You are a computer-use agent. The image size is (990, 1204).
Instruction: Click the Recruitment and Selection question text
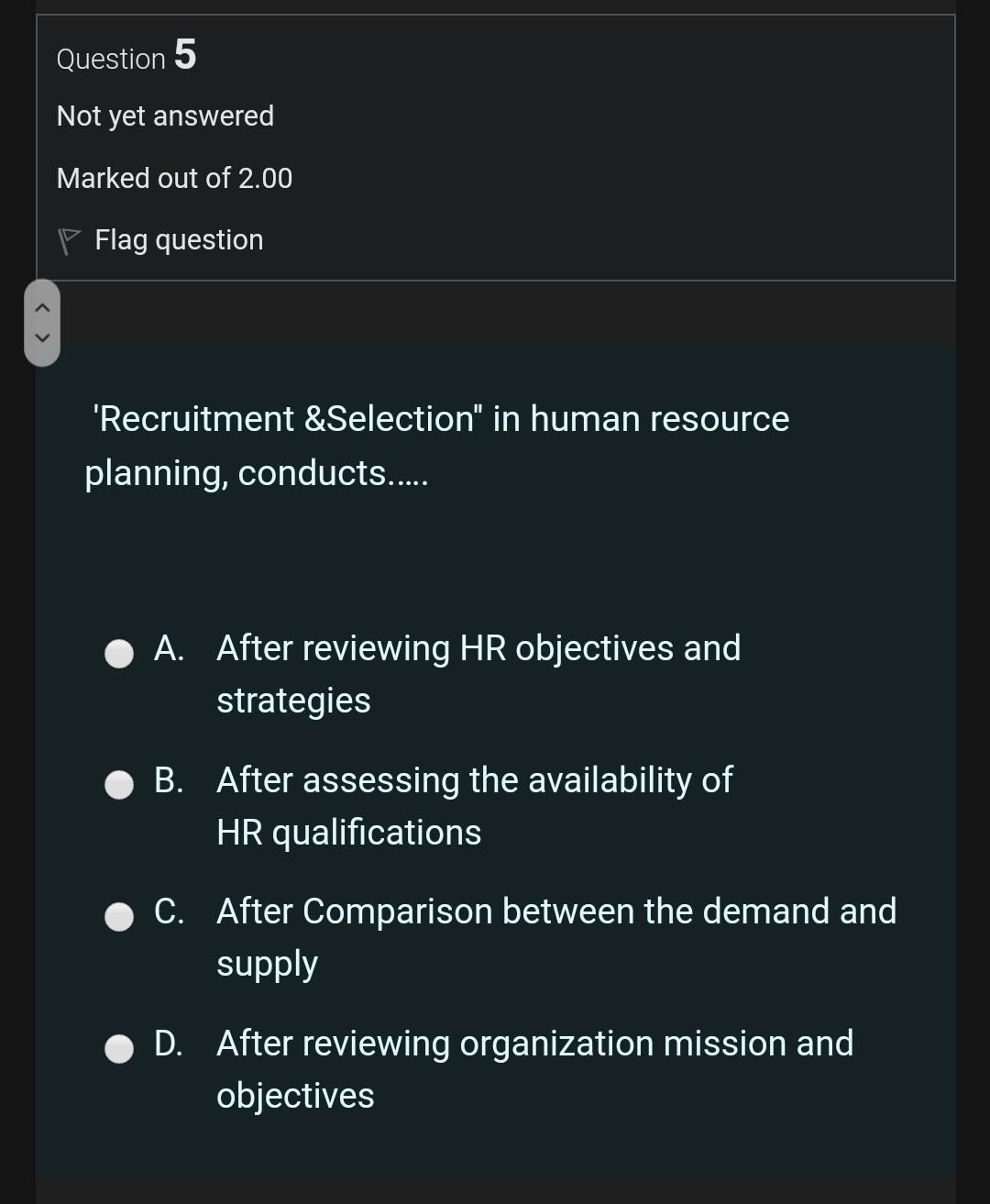tap(438, 446)
